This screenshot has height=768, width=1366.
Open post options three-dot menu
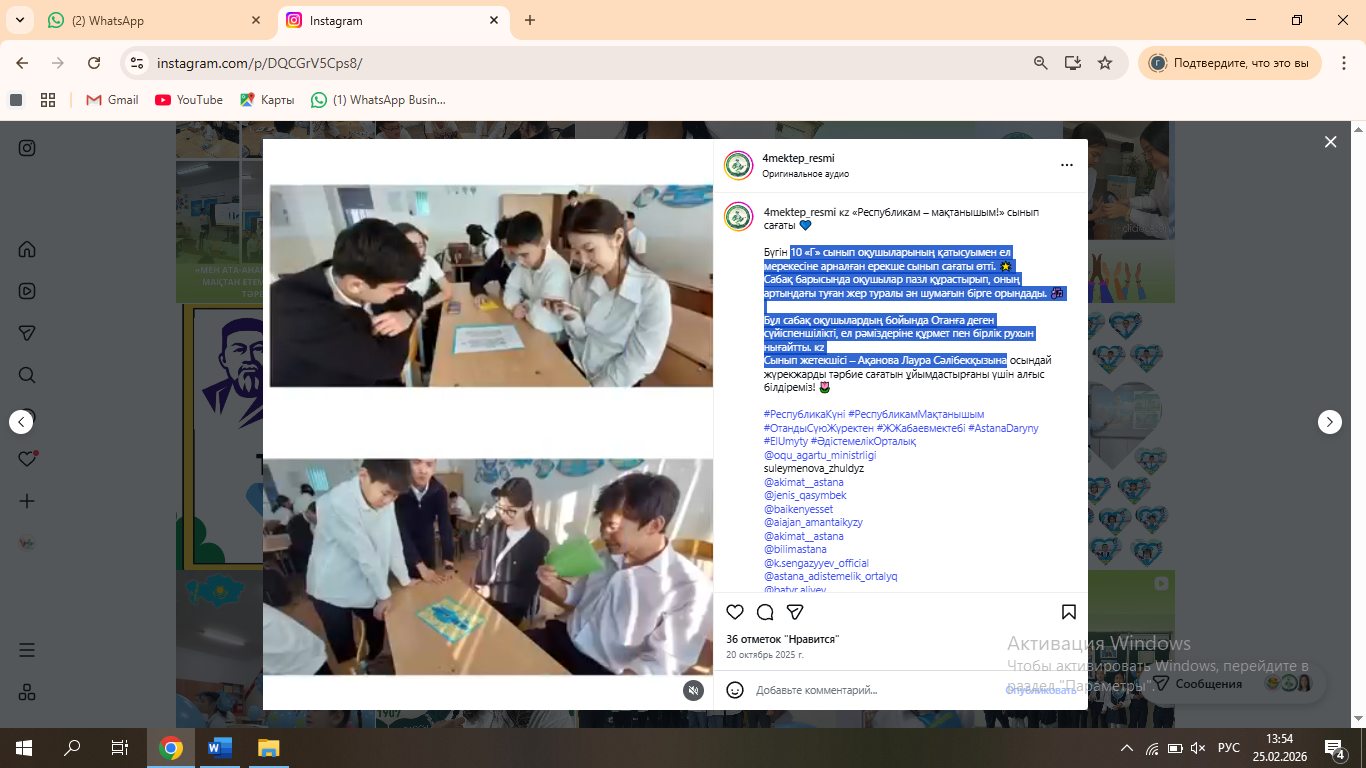click(1067, 165)
